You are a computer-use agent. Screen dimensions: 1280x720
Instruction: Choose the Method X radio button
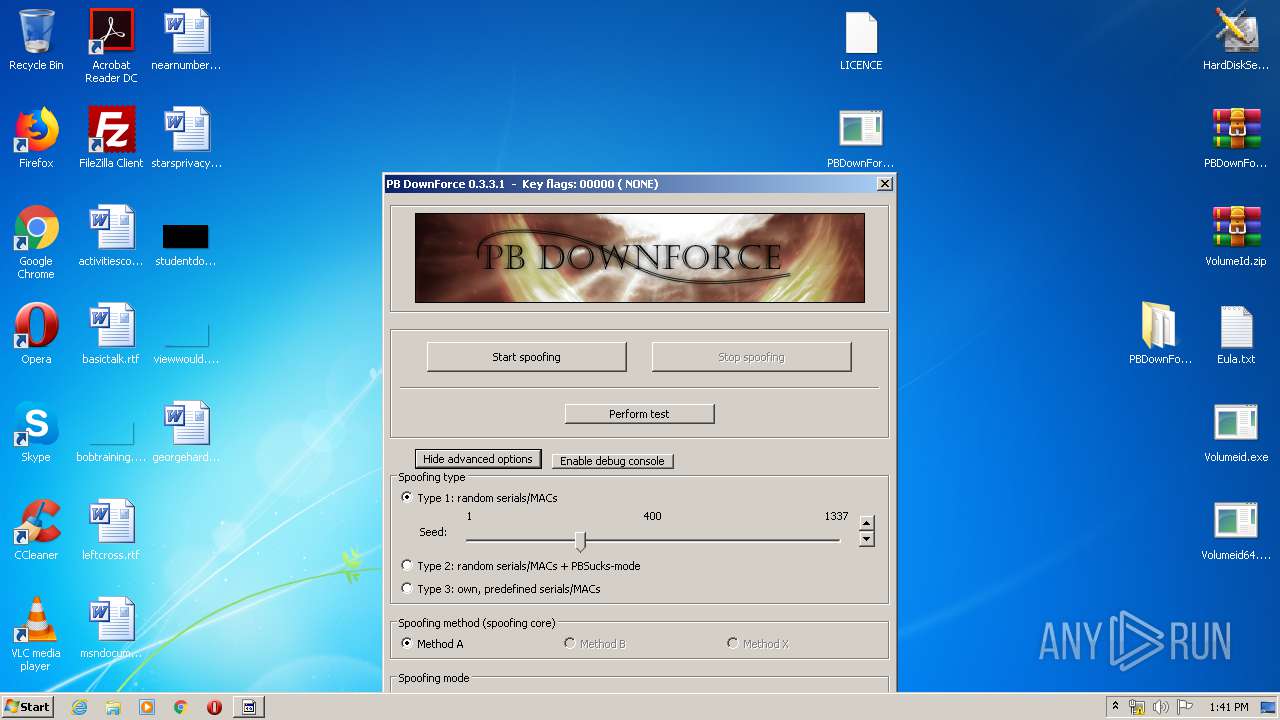pyautogui.click(x=758, y=644)
